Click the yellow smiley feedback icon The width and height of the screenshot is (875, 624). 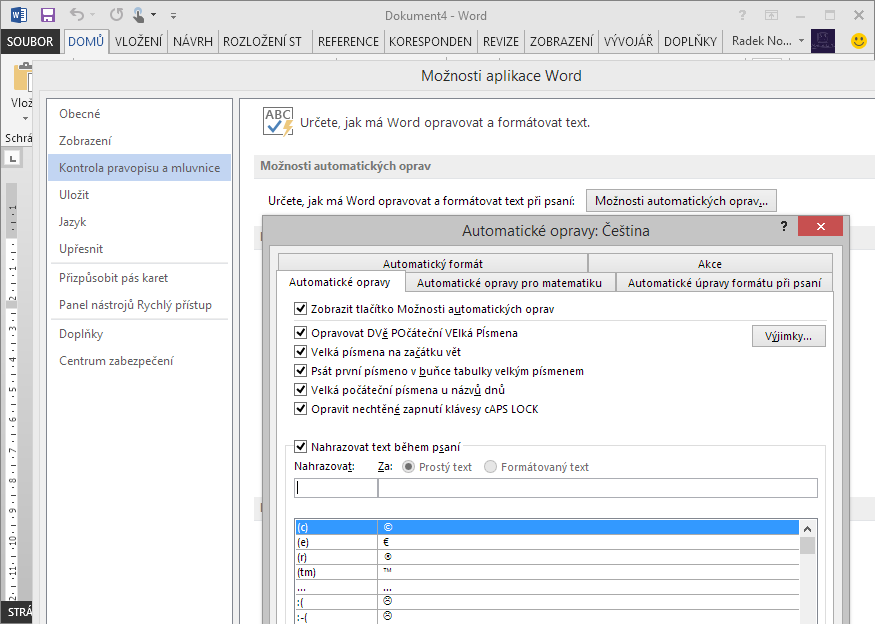(858, 41)
